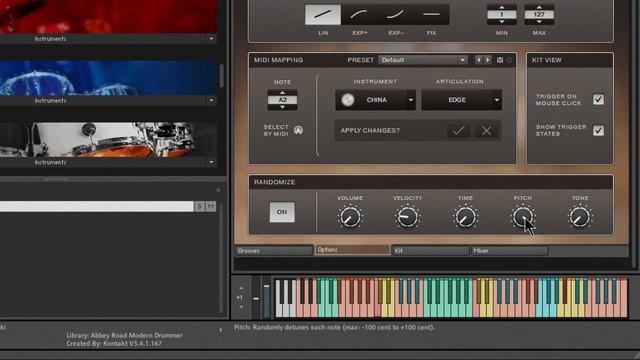
Task: Click the keyboard pitch bend wheel
Action: pos(256,298)
